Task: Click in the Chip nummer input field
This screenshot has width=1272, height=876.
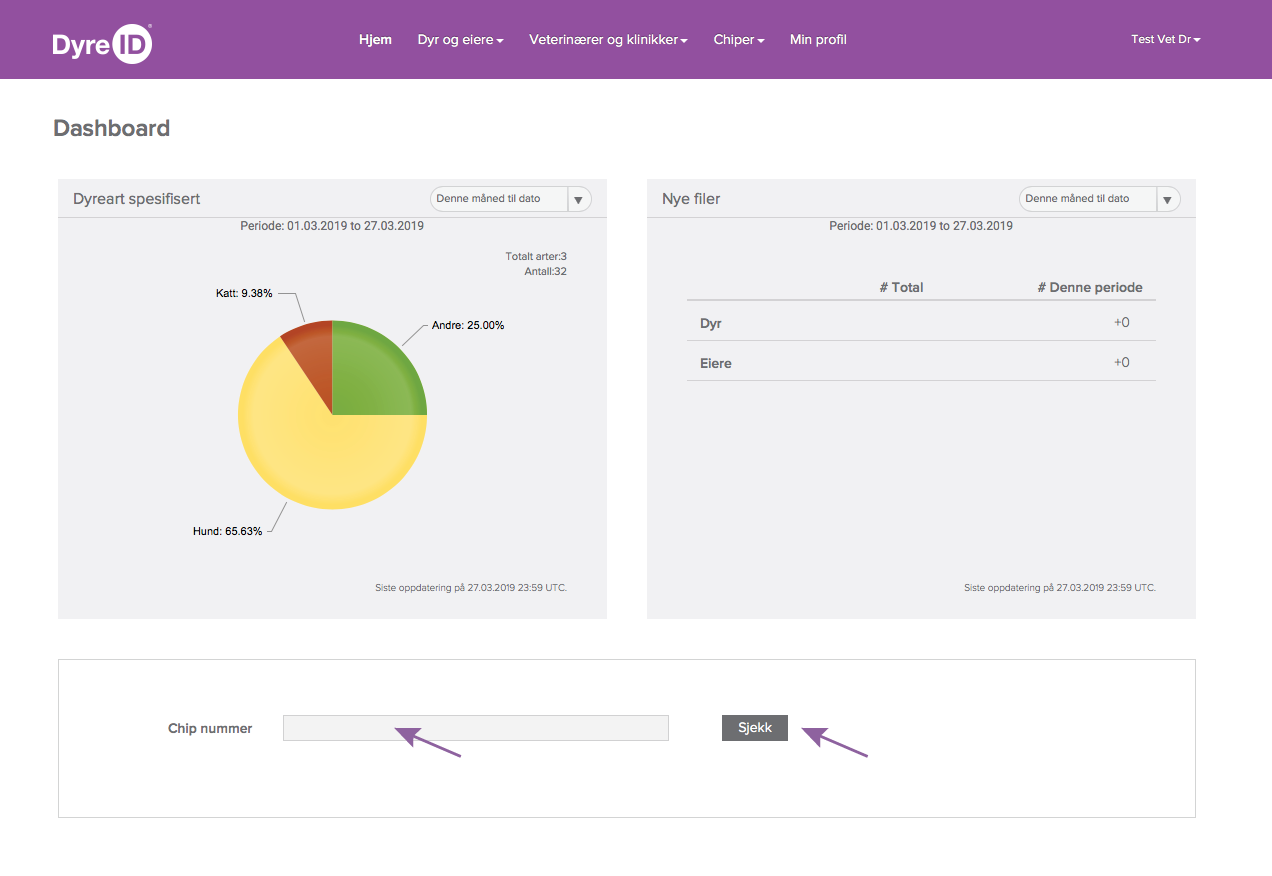Action: (475, 728)
